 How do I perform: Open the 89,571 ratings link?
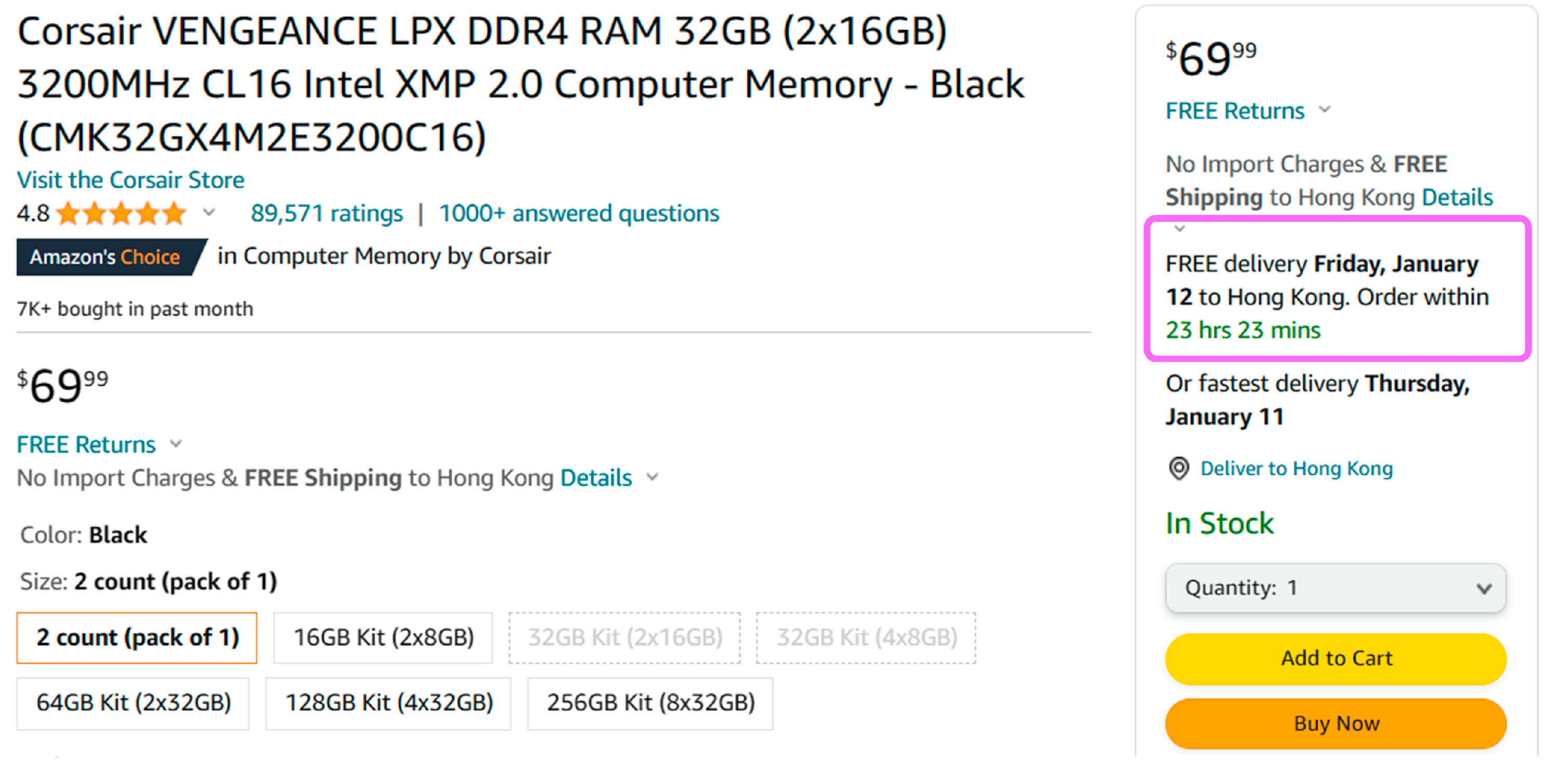click(327, 214)
